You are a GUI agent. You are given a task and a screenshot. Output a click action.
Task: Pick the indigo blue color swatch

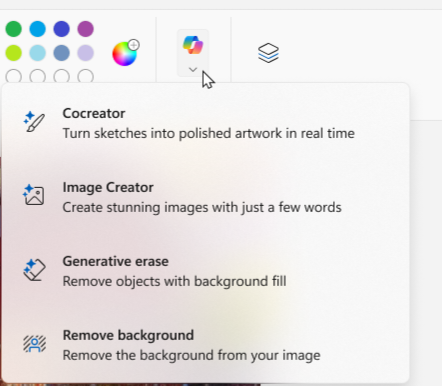point(62,29)
